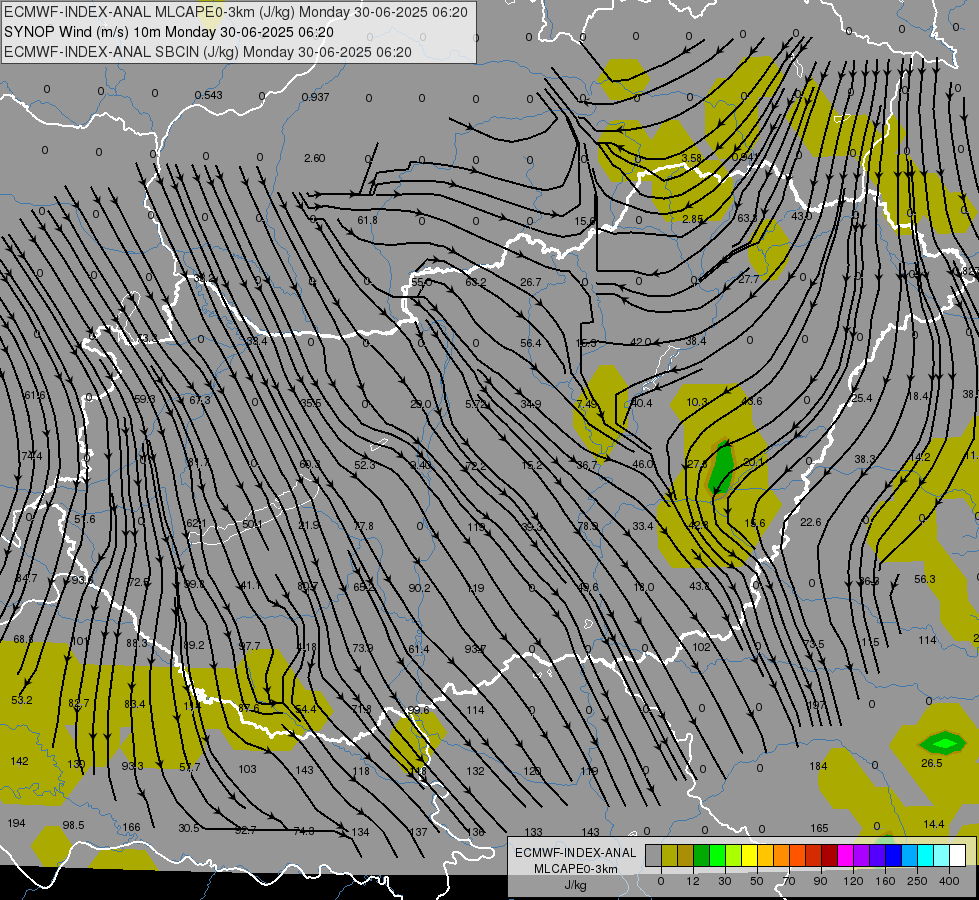Select the dark red legend swatch
The image size is (979, 900).
click(830, 855)
